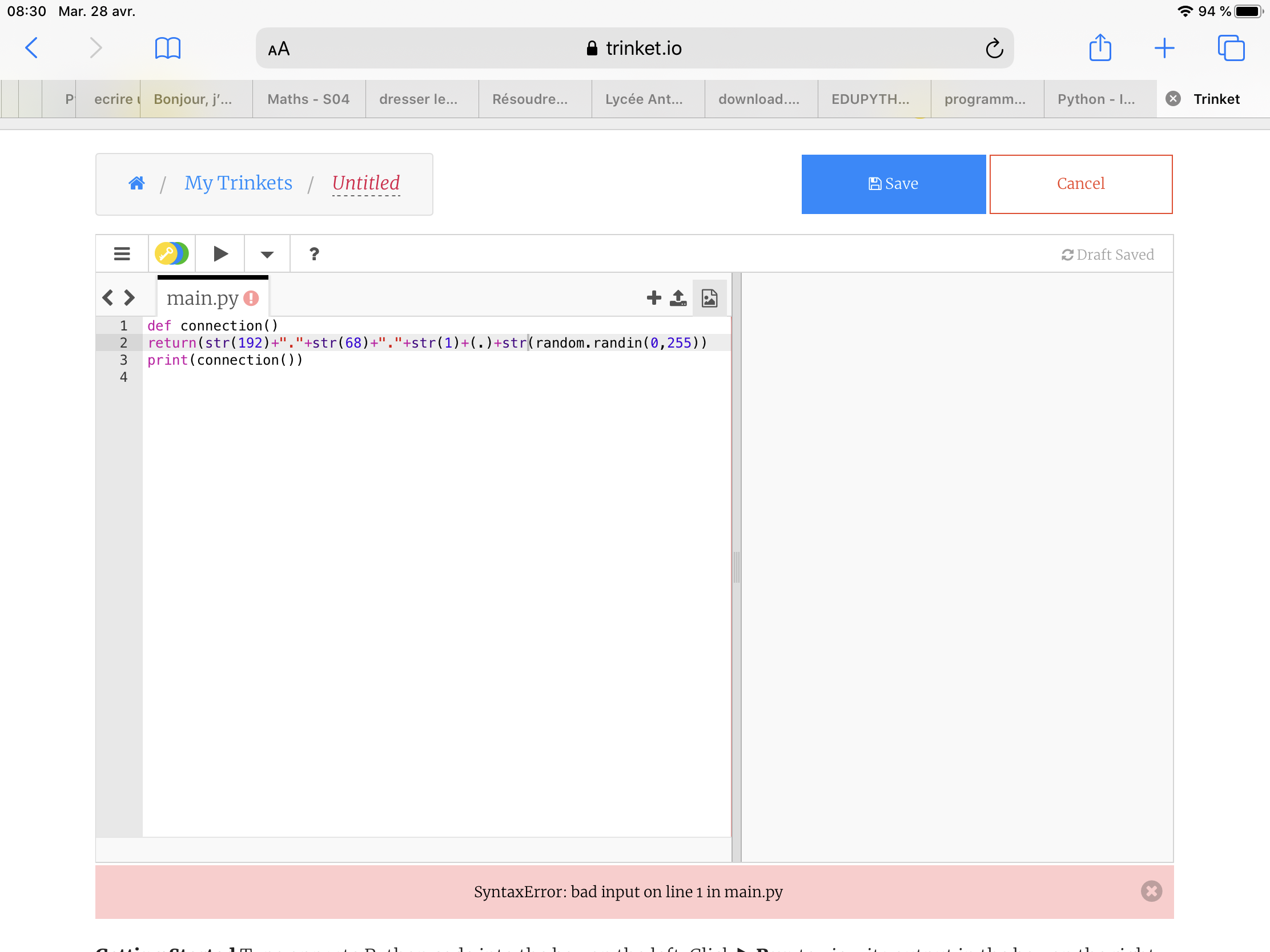Rename the Untitled trinket title
Viewport: 1270px width, 952px height.
(x=365, y=183)
